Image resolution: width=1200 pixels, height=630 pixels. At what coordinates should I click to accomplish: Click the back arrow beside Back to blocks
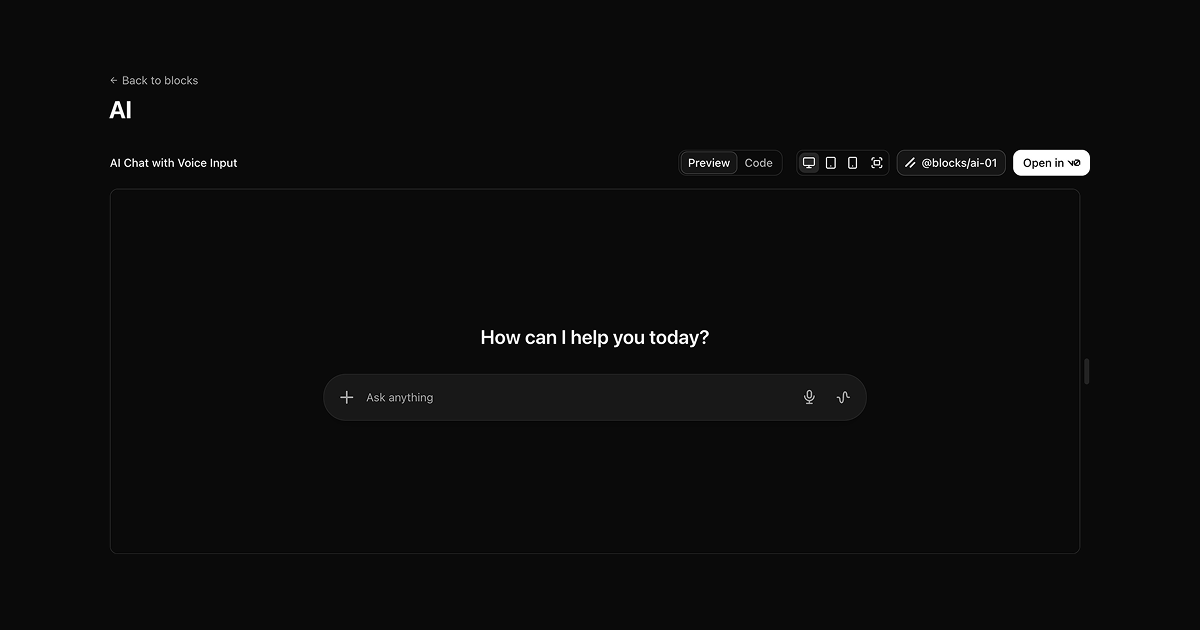[112, 80]
